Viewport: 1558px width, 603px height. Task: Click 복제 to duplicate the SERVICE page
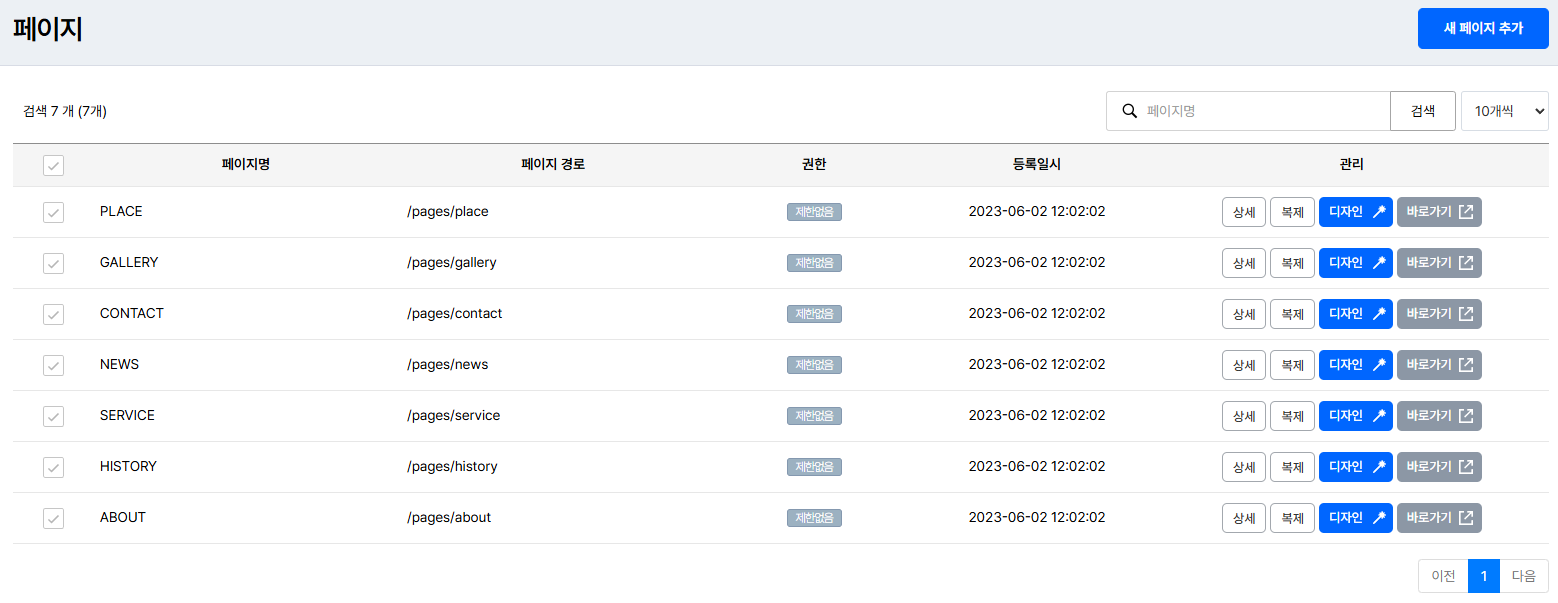point(1292,416)
